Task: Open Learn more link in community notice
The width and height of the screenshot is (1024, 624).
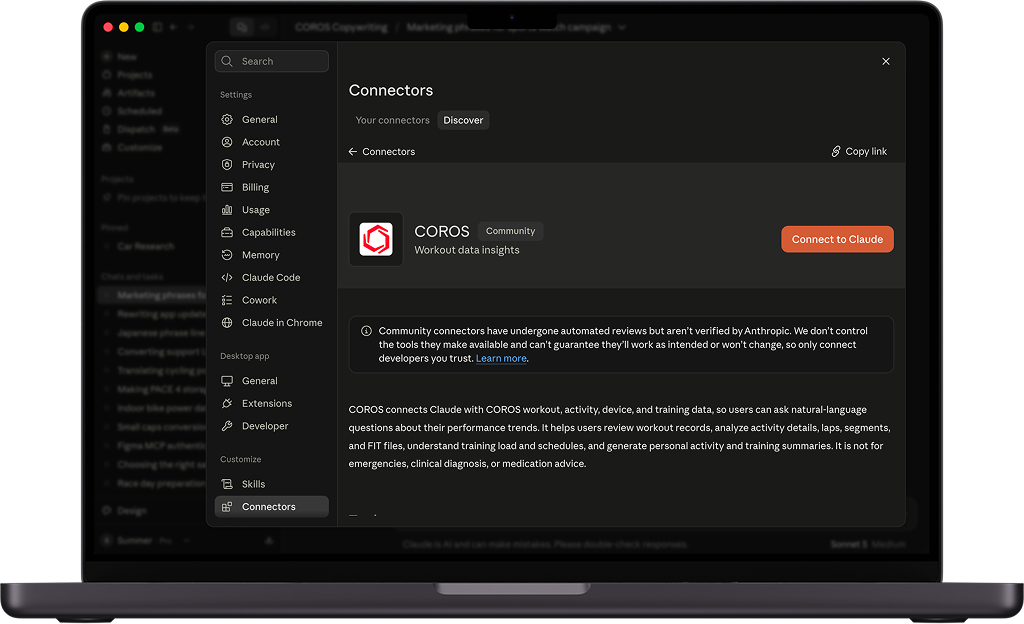Action: [501, 358]
